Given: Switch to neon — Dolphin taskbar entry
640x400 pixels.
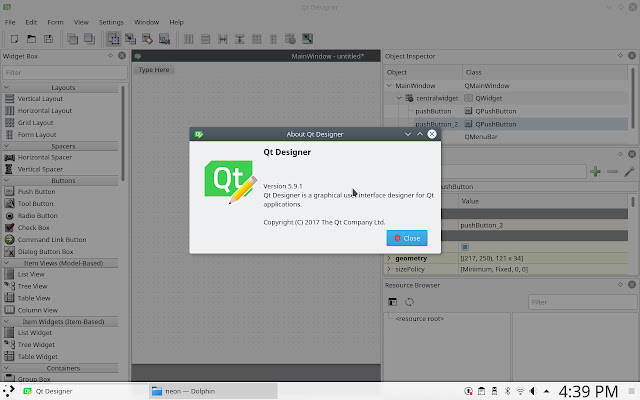Looking at the screenshot, I should pyautogui.click(x=213, y=391).
